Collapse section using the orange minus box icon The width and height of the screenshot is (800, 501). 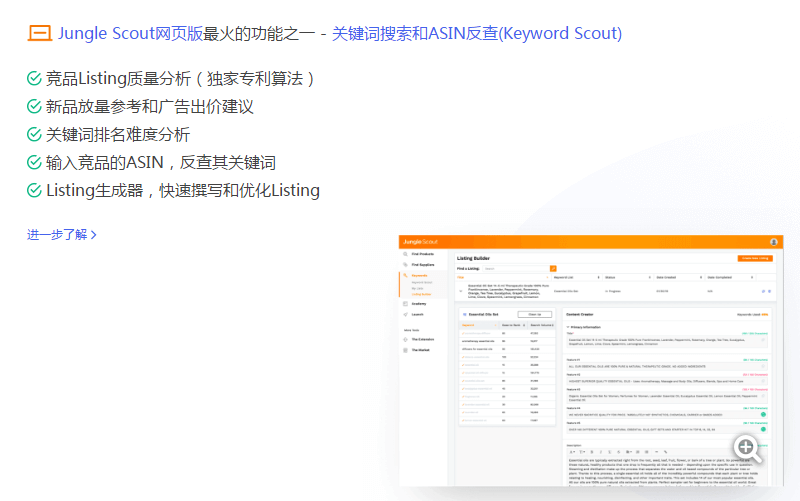click(40, 33)
